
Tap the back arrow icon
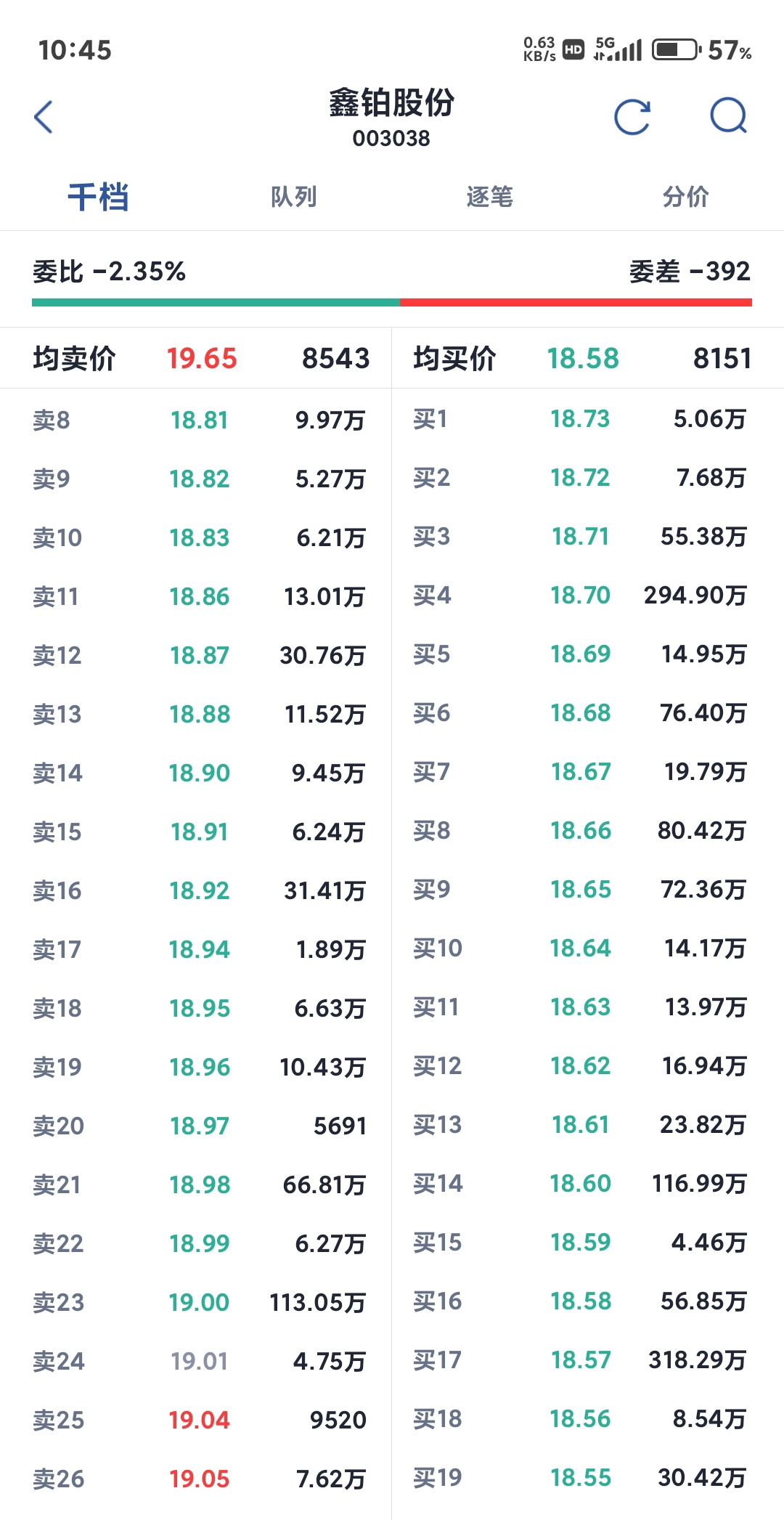tap(44, 117)
